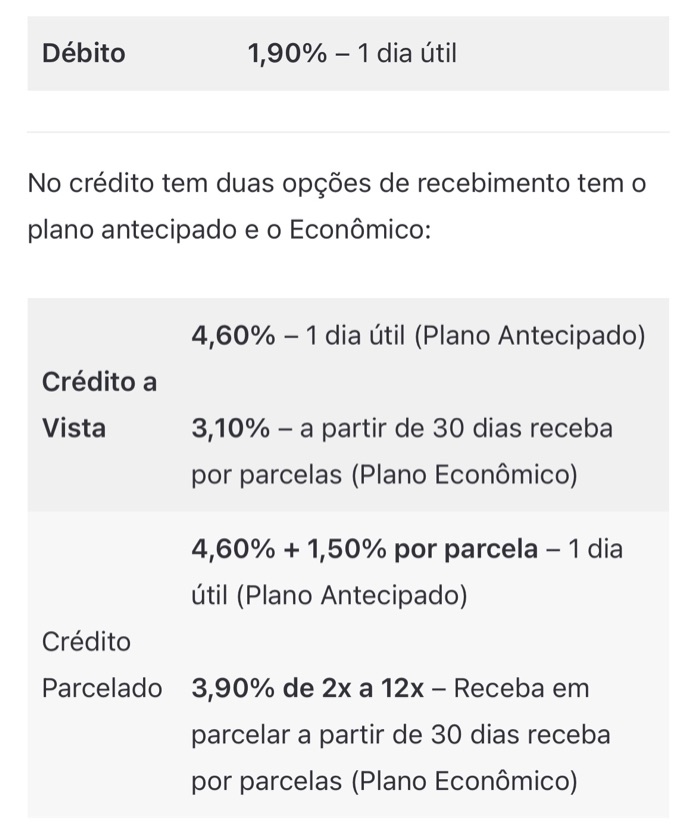
Task: Tap 'parcelar a partir de 30 dias receba'
Action: point(401,735)
